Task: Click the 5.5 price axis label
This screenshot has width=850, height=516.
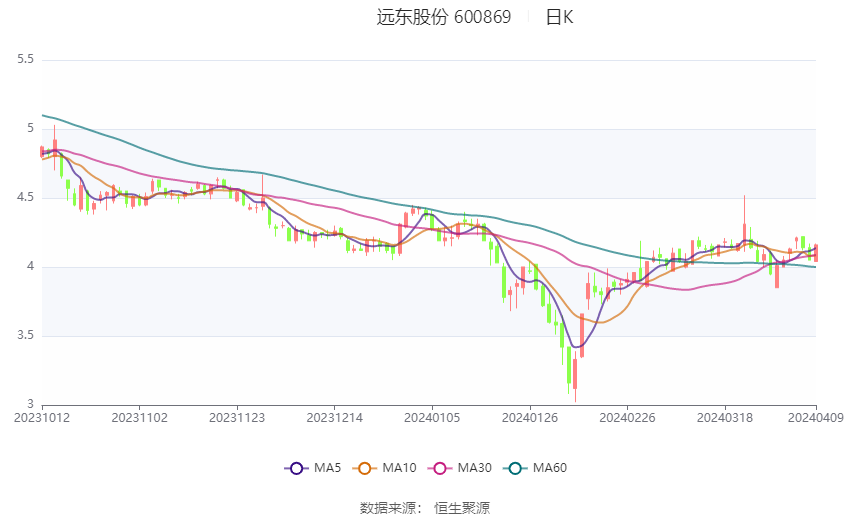Action: point(25,59)
